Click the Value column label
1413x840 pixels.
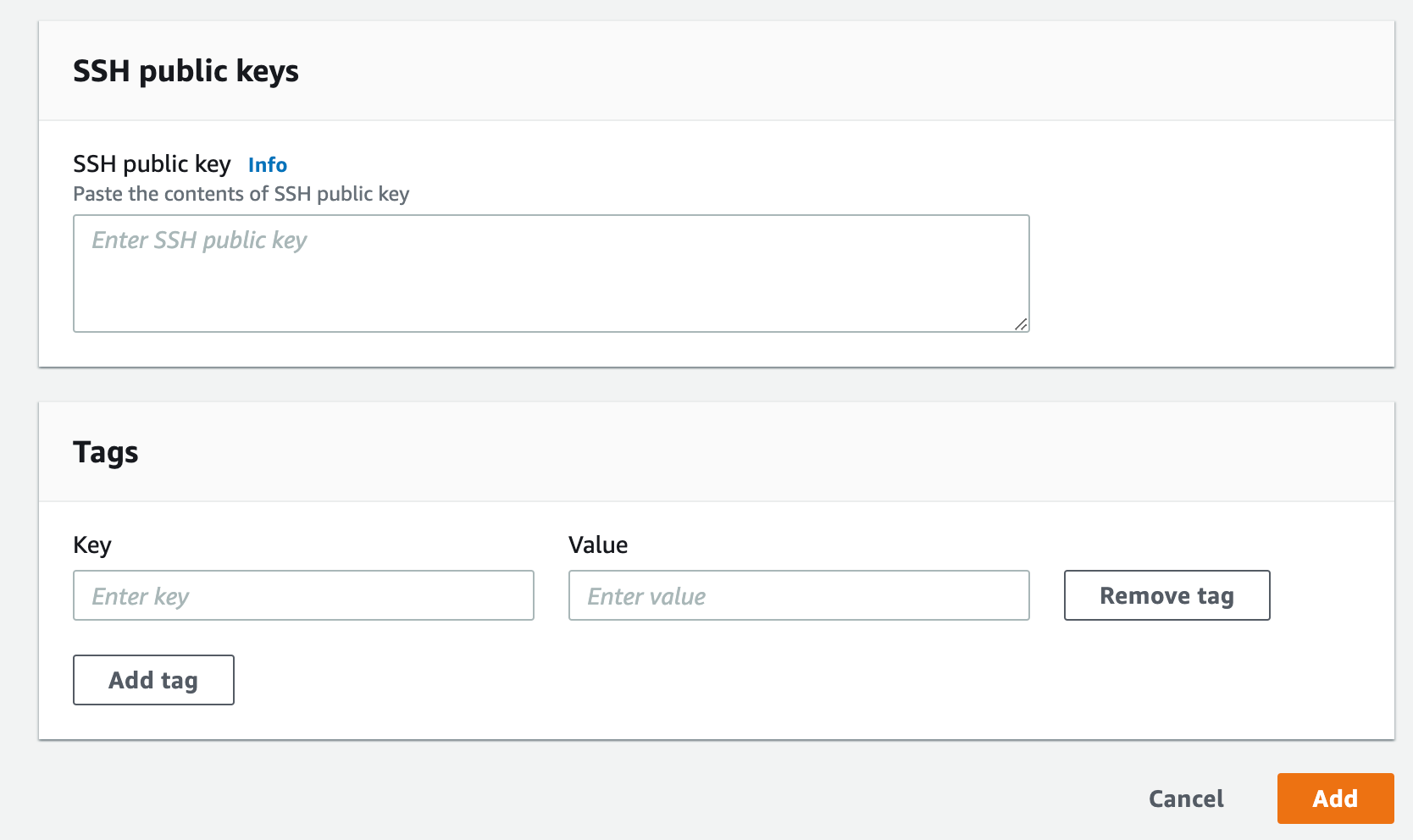click(x=598, y=544)
